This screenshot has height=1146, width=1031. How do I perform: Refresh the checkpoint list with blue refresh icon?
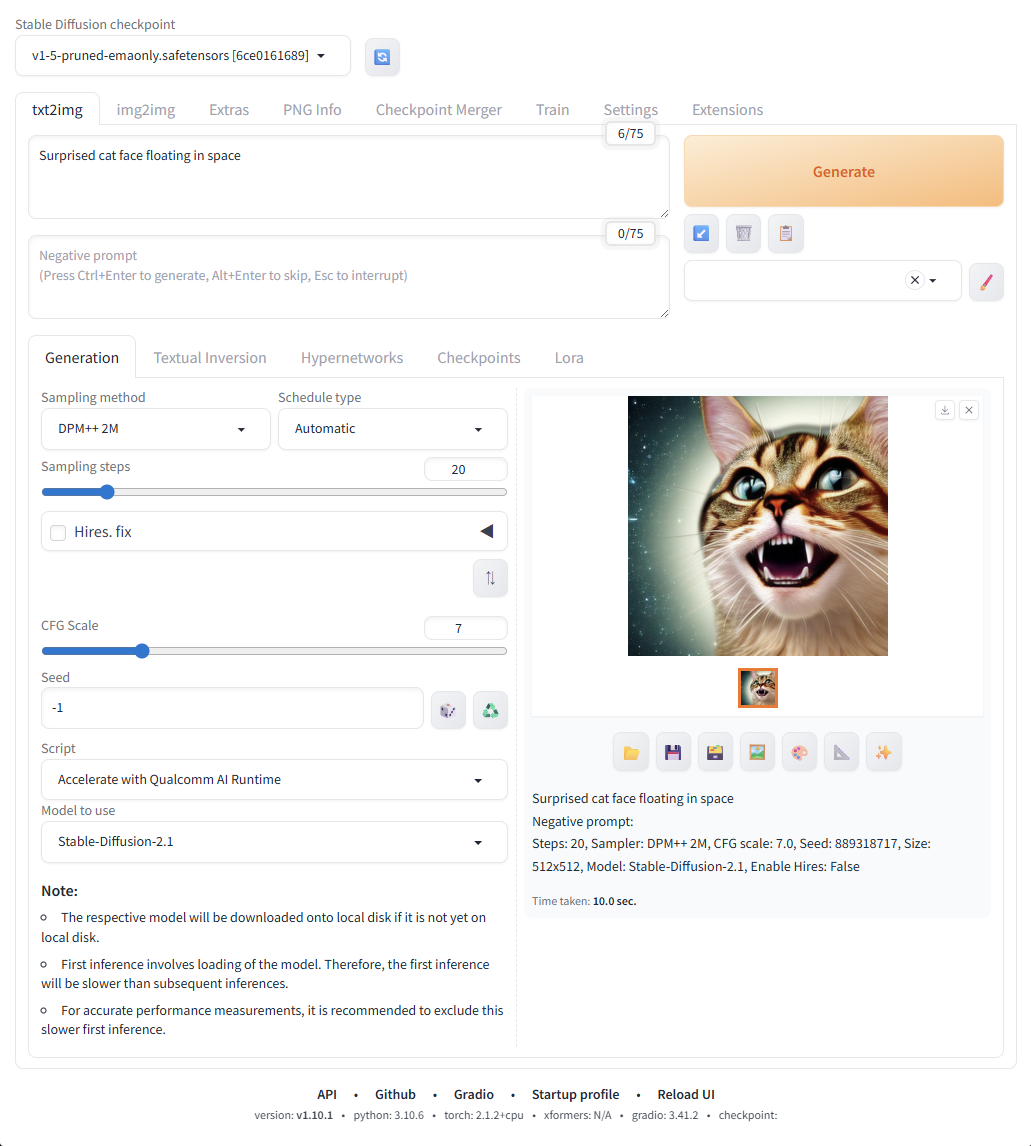click(x=382, y=56)
